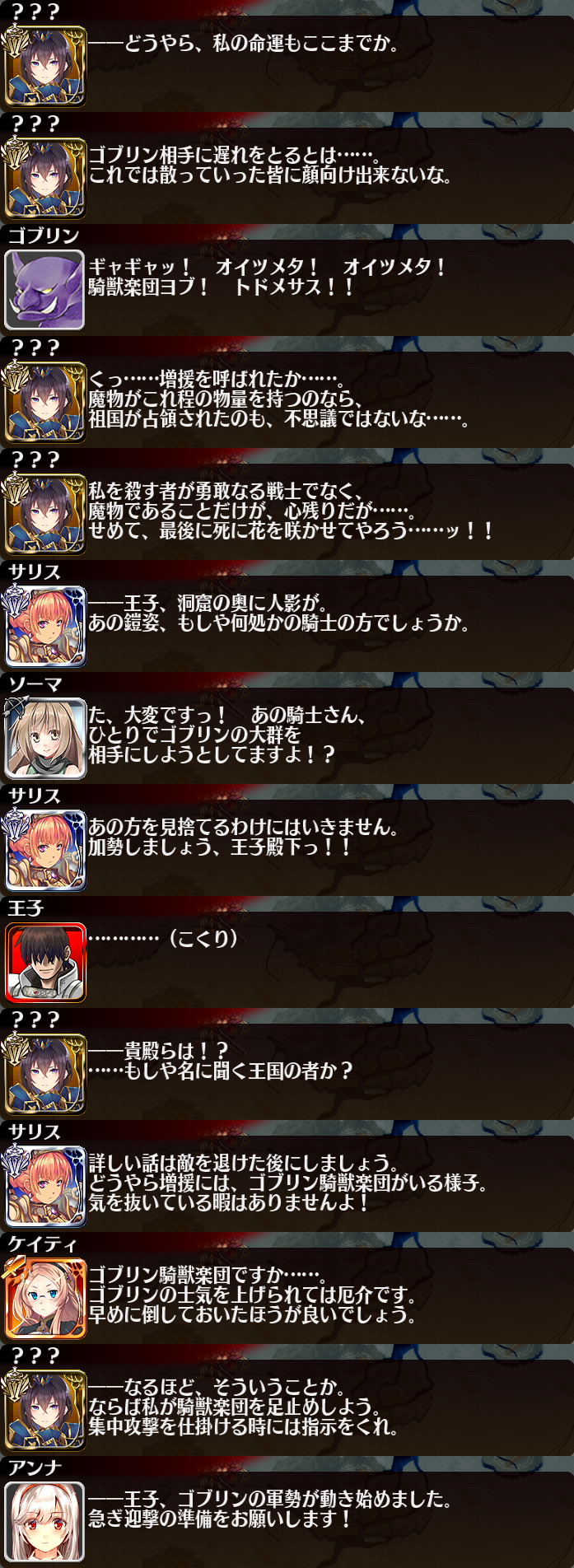Click the 王子 speaker name label

pyautogui.click(x=26, y=908)
